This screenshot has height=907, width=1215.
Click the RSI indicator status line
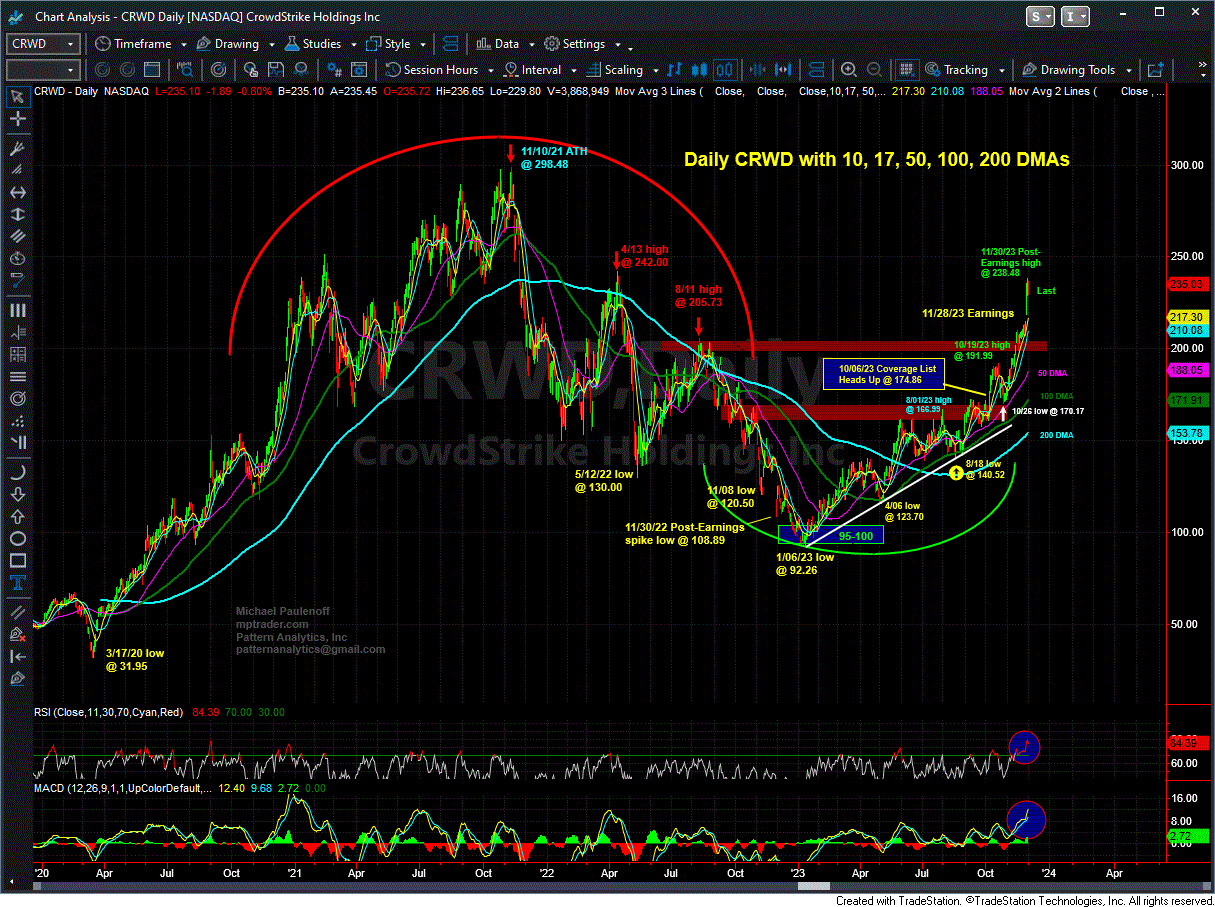coord(160,712)
